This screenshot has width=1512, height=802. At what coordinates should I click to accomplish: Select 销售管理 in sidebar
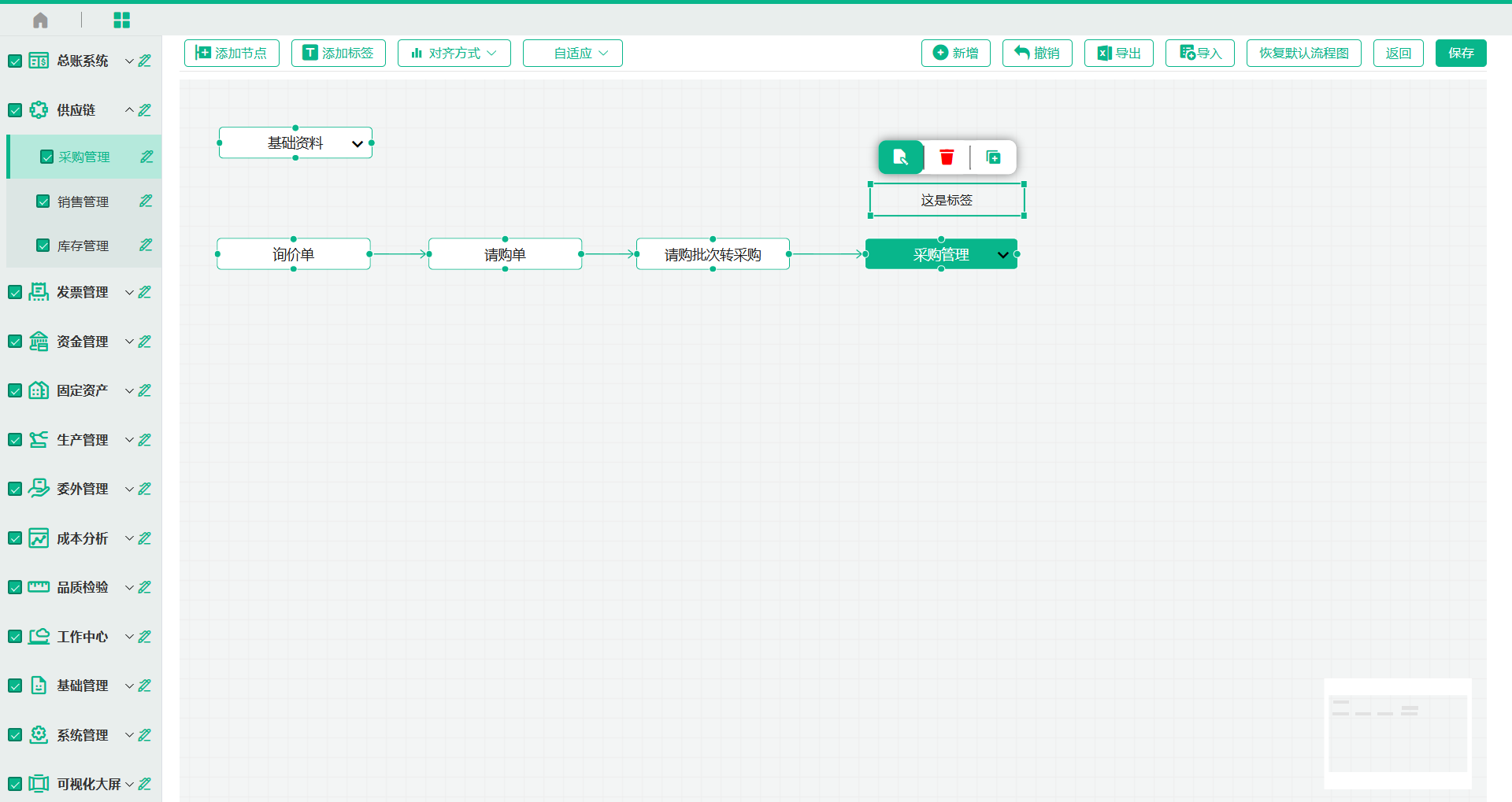pos(83,201)
